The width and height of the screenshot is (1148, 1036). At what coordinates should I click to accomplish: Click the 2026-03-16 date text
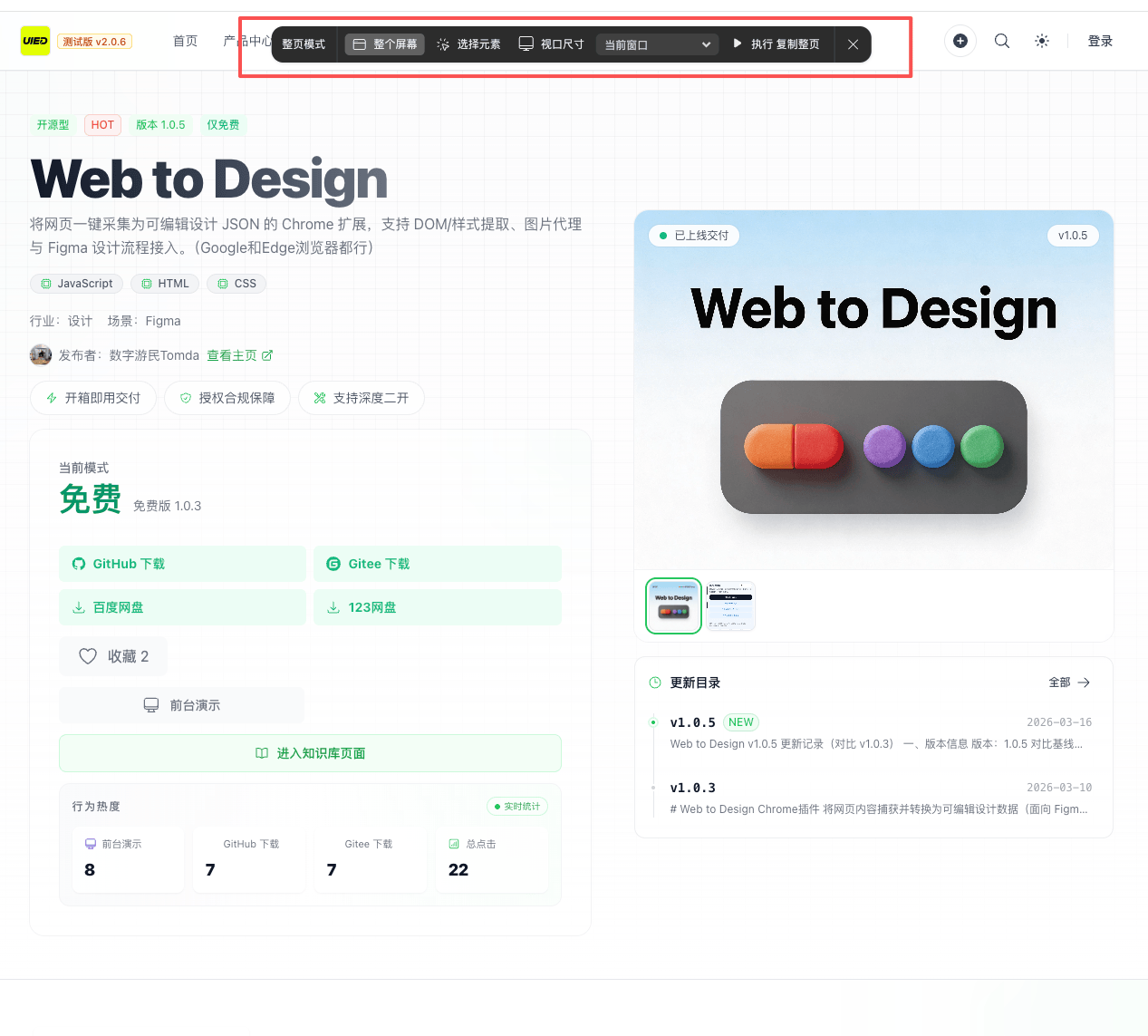pyautogui.click(x=1059, y=722)
